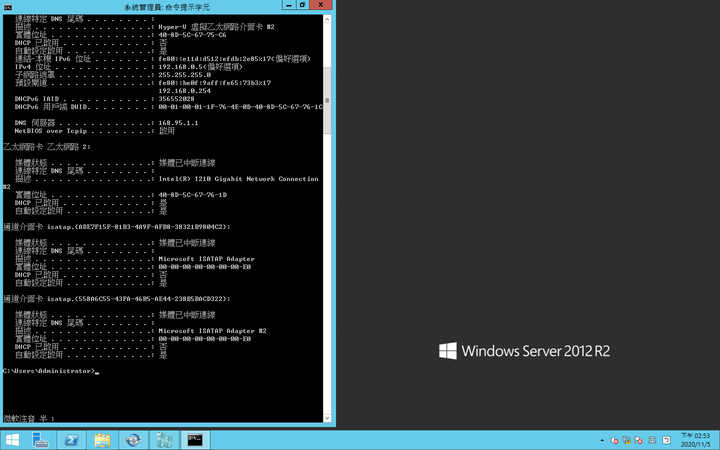Click Intel(R) I210 Gigabit Network Connection text
Screen dimensions: 720x450
coord(238,179)
